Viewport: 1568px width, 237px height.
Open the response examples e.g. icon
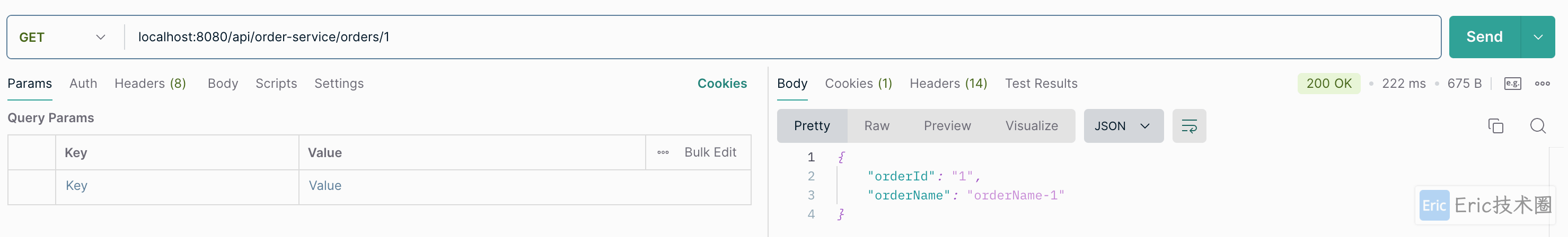(1513, 84)
